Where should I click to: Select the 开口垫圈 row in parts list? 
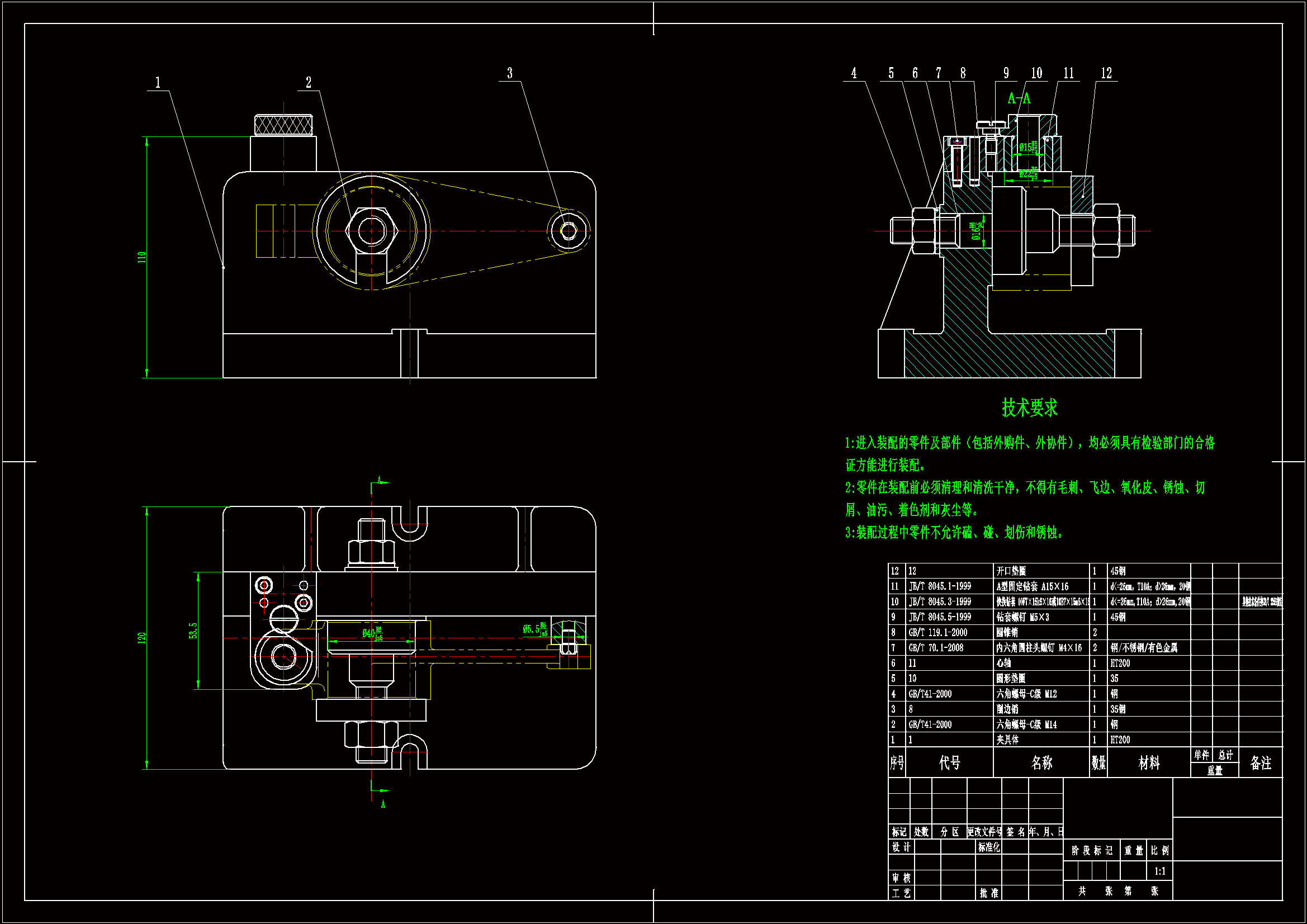point(1011,571)
